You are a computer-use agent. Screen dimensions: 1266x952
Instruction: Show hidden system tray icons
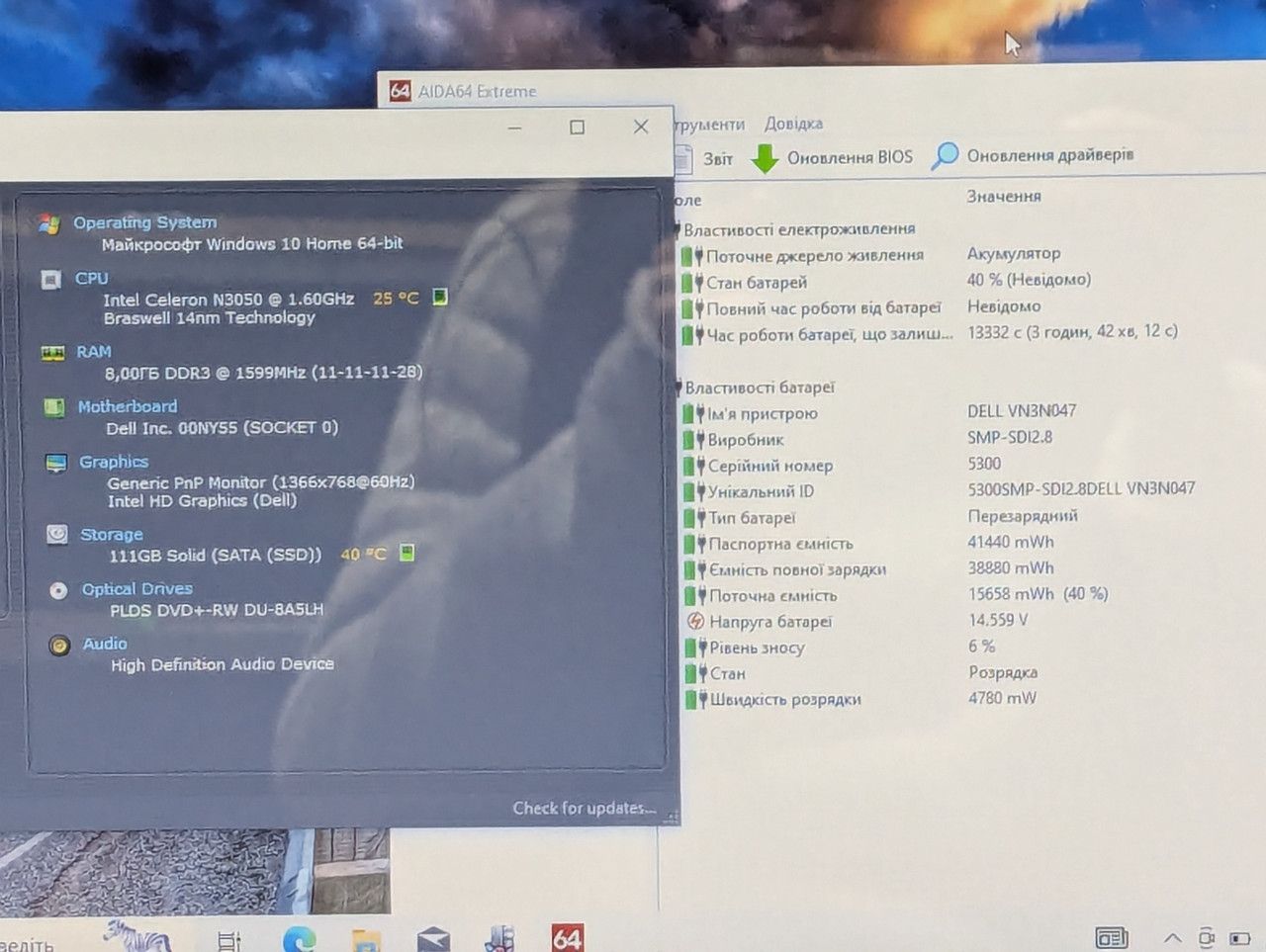[1173, 937]
